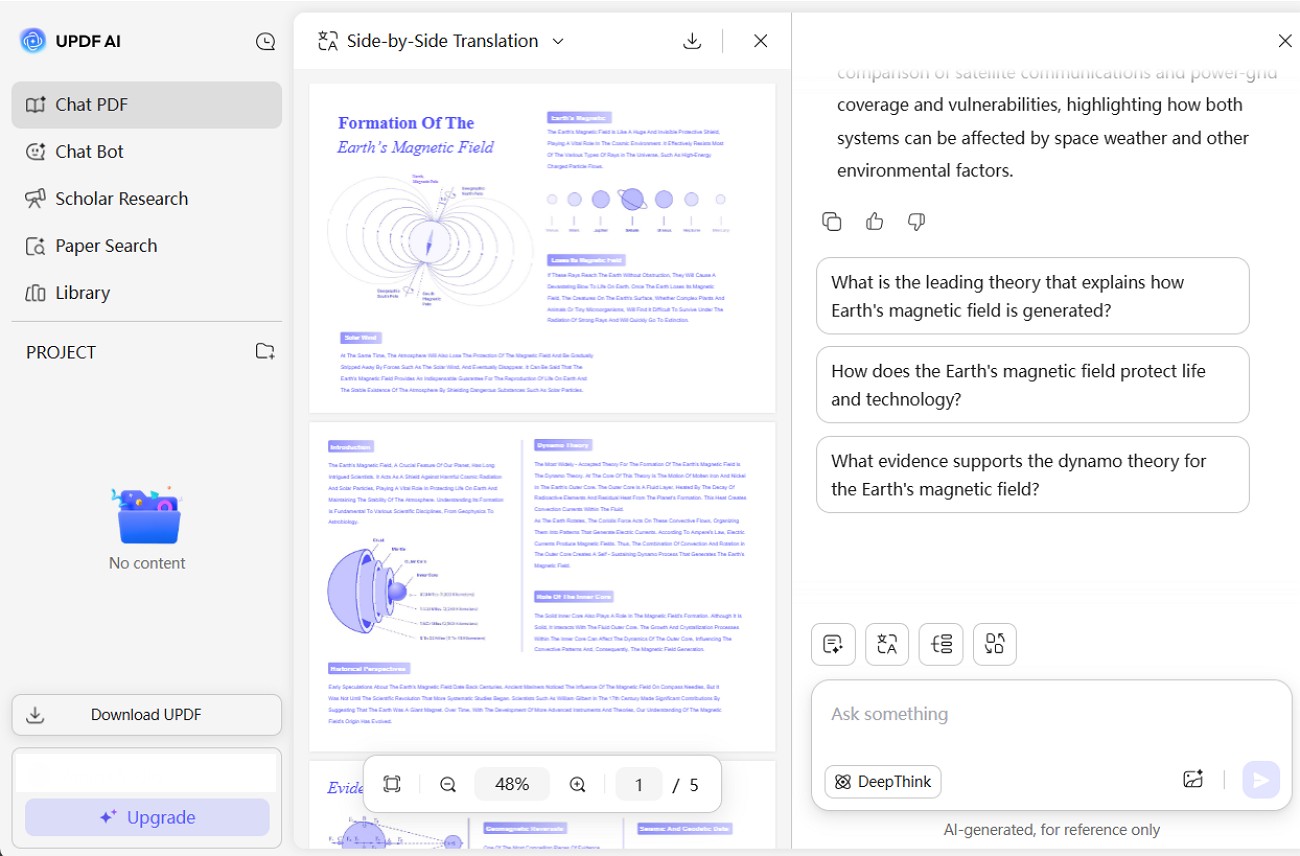Zoom in on the PDF page
This screenshot has height=856, width=1300.
click(577, 784)
